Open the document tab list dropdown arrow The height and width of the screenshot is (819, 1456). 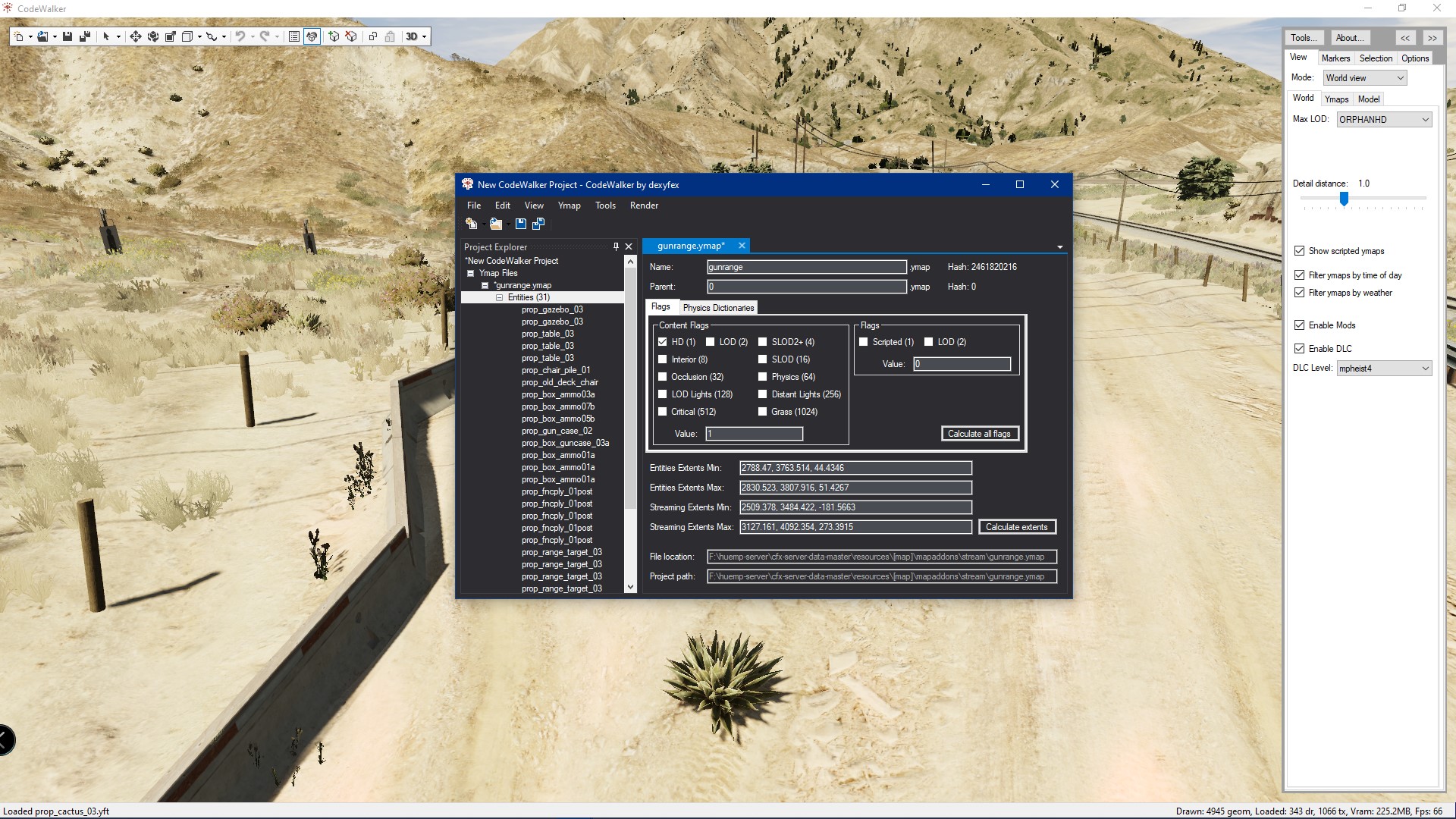(x=1059, y=247)
